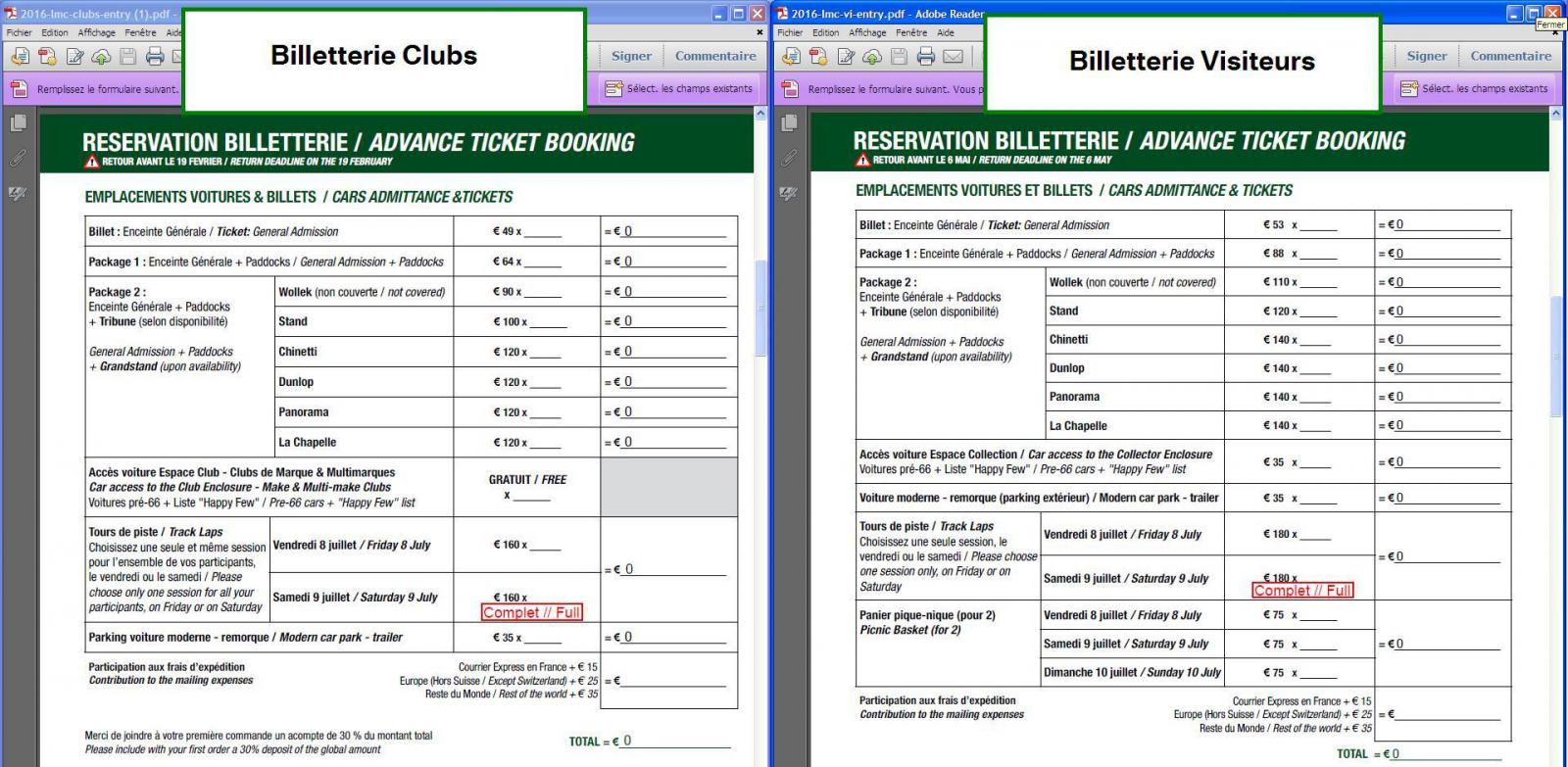The height and width of the screenshot is (767, 1568).
Task: Click the open file icon in vi-entry window
Action: [791, 57]
